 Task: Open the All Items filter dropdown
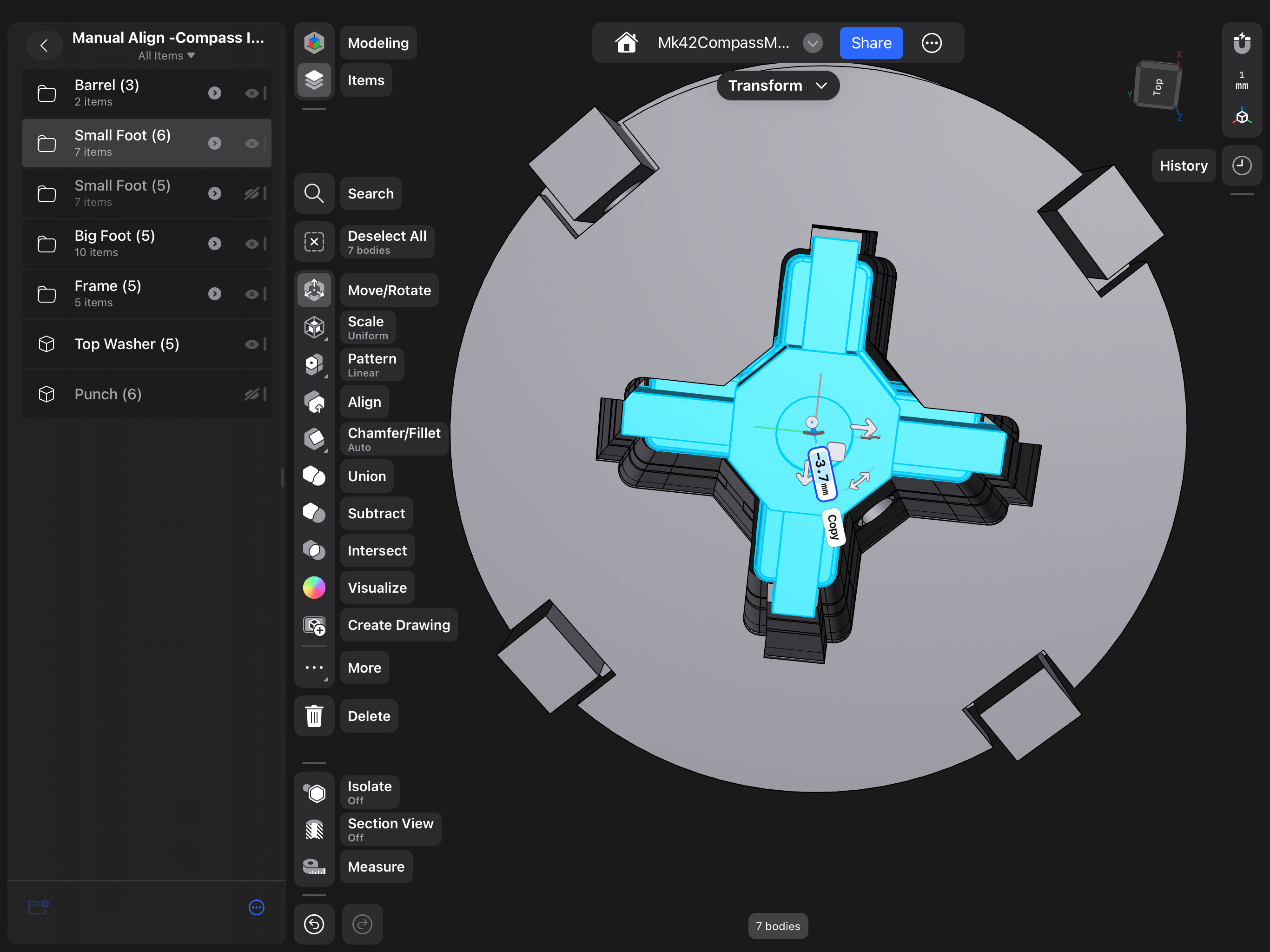click(166, 56)
